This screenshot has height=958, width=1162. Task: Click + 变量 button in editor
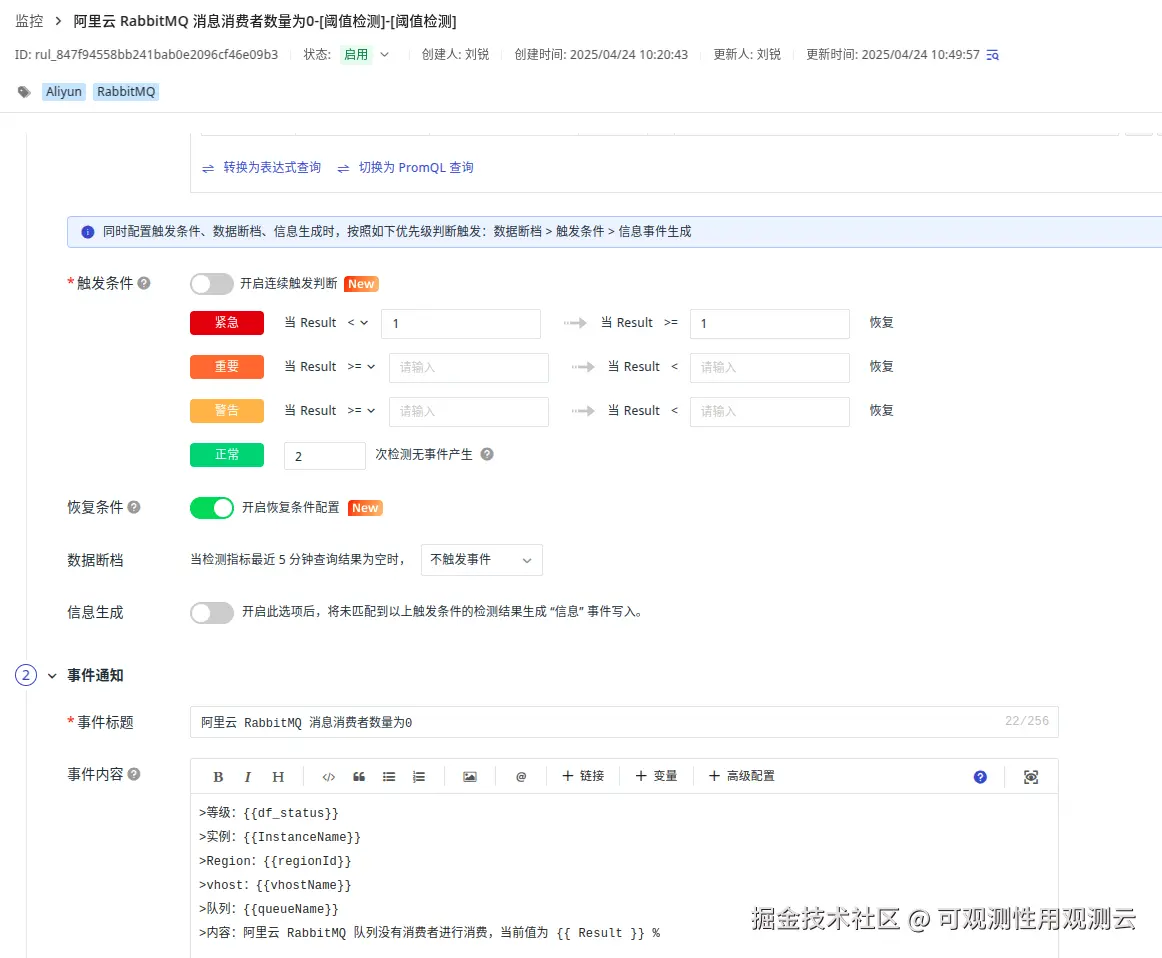coord(657,776)
